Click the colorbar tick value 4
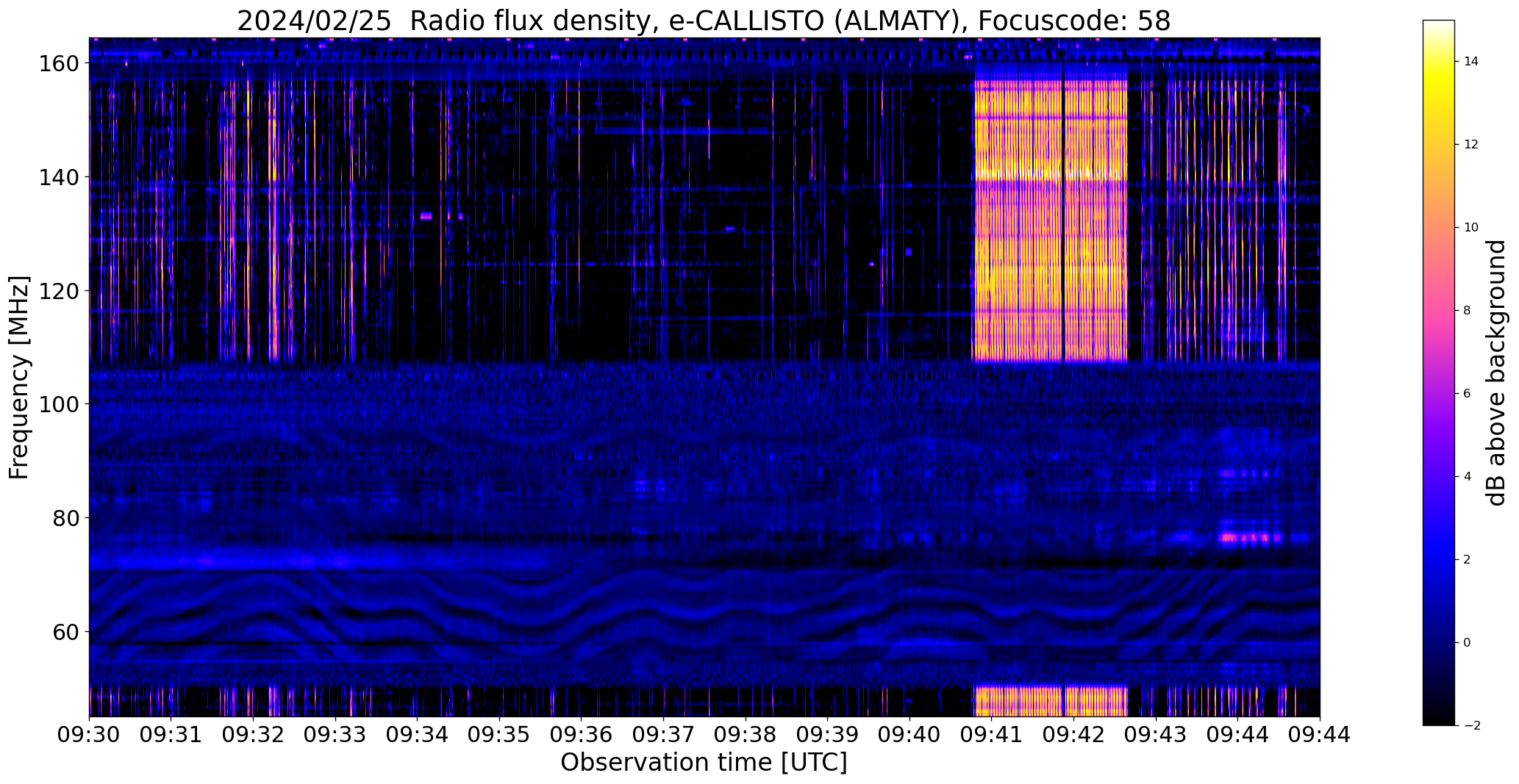The width and height of the screenshot is (1519, 784). click(1468, 477)
